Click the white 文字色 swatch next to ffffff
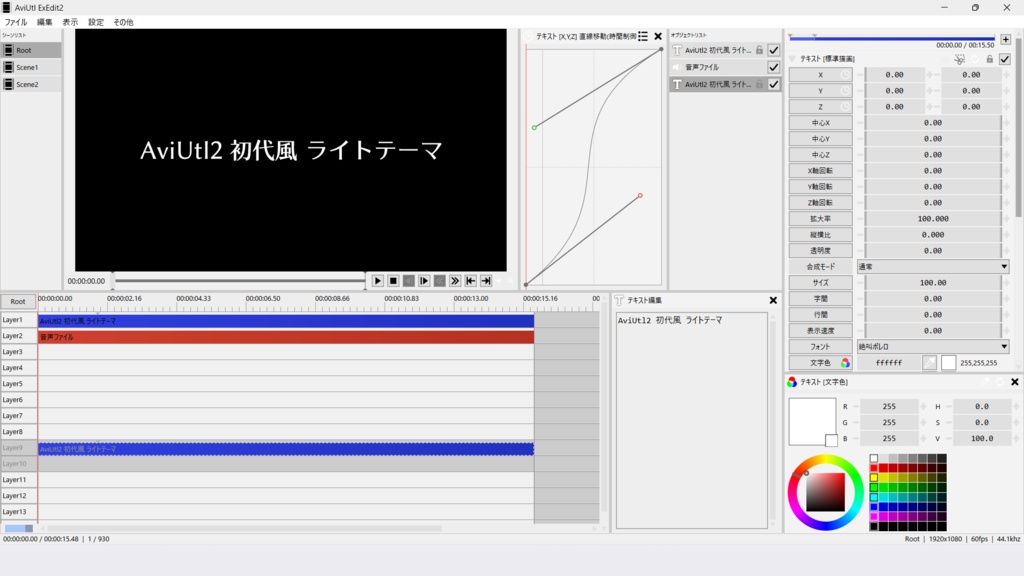The image size is (1024, 576). click(x=949, y=363)
